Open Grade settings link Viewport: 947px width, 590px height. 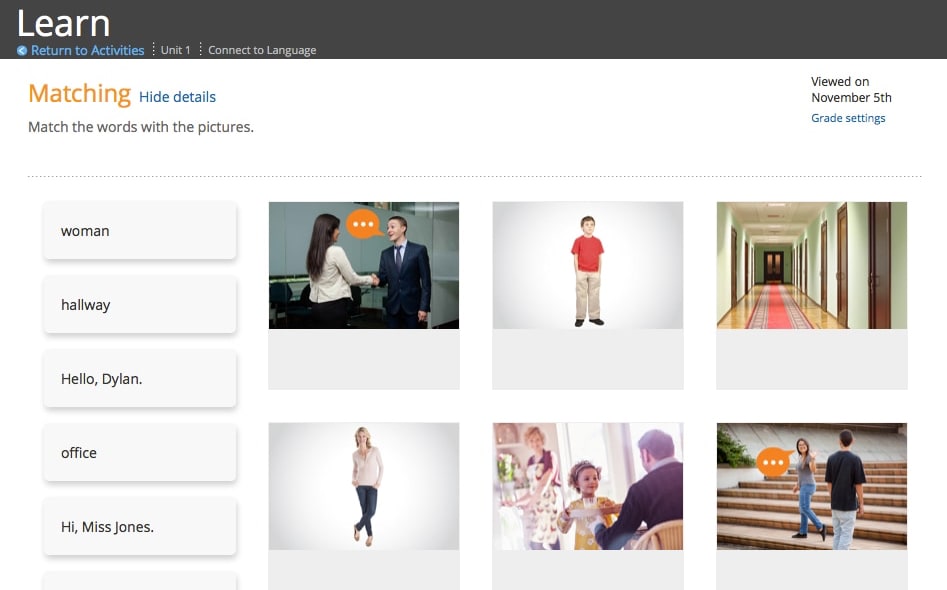click(848, 118)
